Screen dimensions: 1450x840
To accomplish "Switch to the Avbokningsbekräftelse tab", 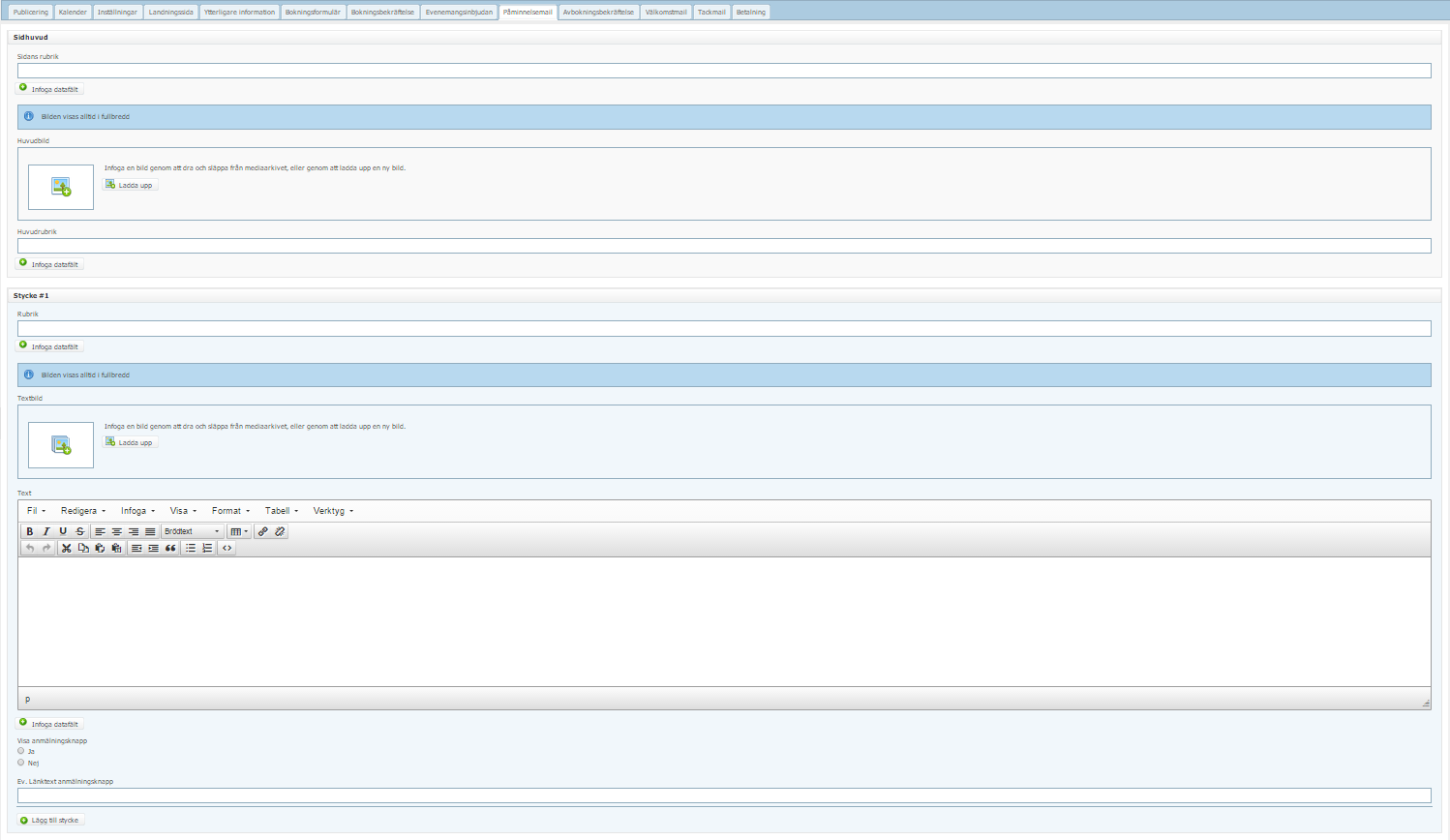I will [598, 13].
